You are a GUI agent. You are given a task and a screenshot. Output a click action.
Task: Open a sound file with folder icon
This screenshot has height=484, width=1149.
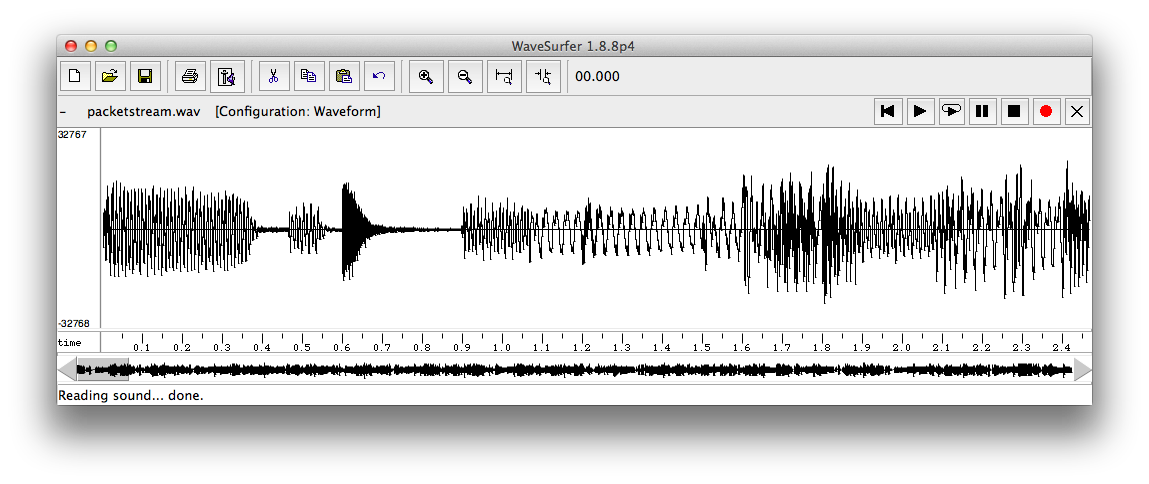[x=110, y=76]
